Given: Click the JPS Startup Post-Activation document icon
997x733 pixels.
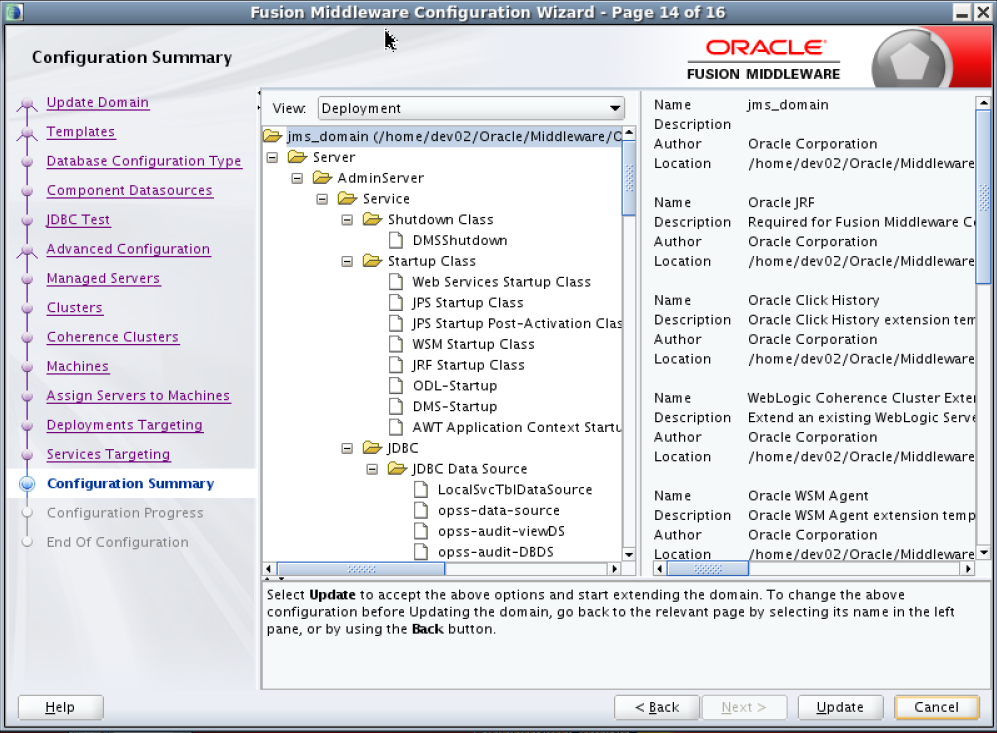Looking at the screenshot, I should [396, 324].
